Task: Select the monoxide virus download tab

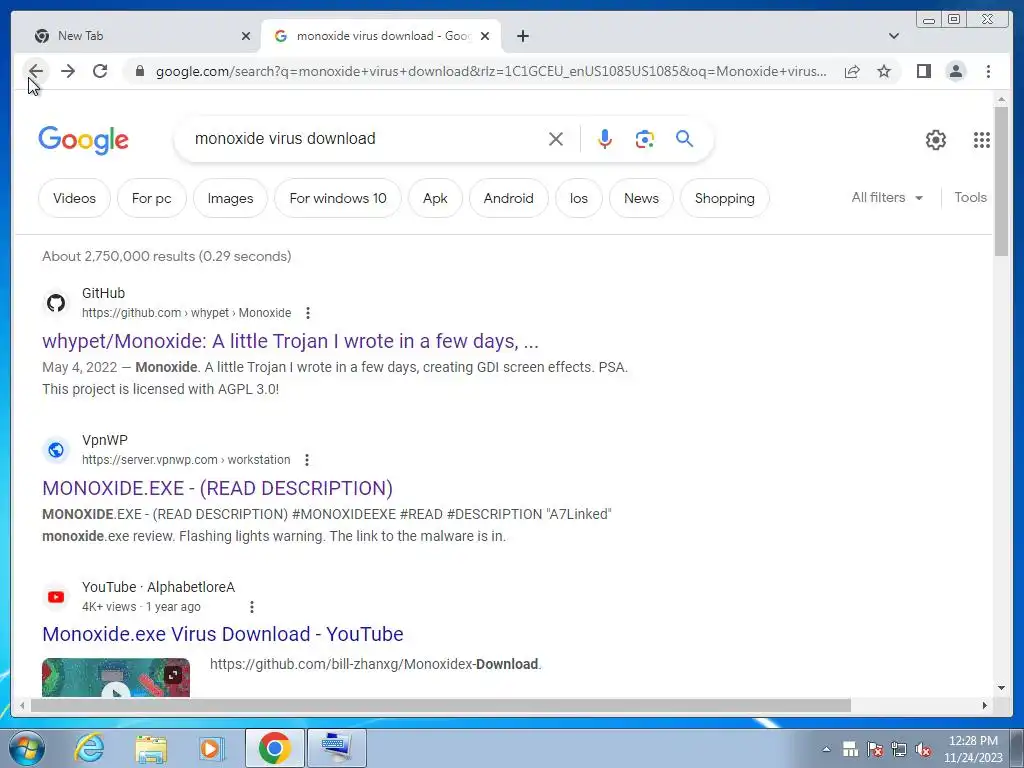Action: point(381,36)
